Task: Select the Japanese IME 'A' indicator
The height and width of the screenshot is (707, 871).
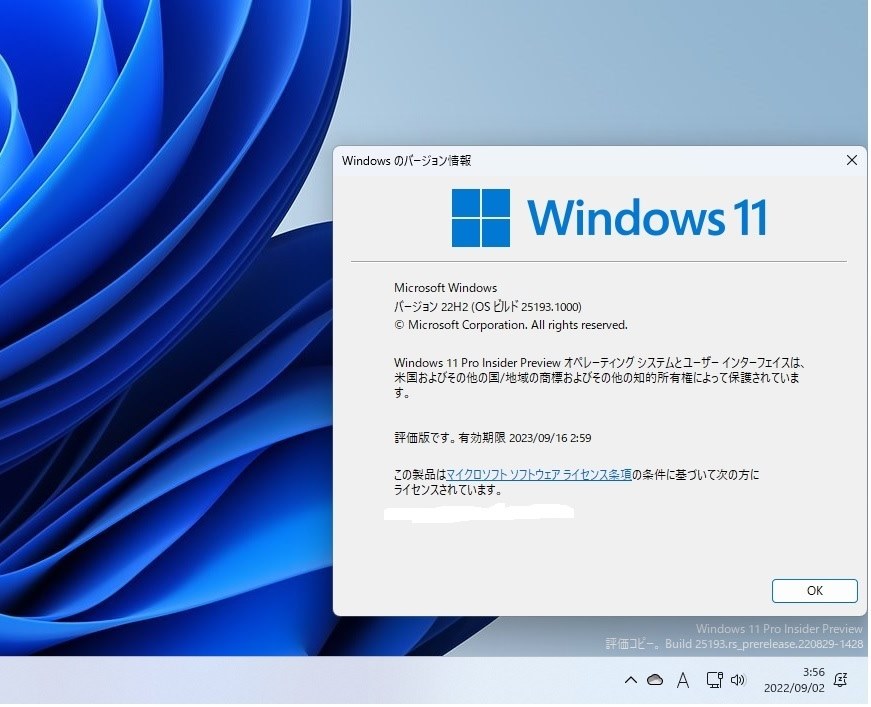Action: [x=683, y=680]
